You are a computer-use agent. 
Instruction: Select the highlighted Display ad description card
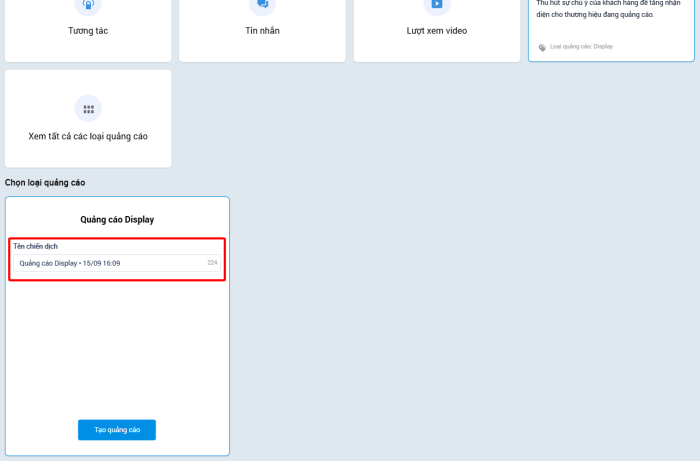[x=610, y=30]
